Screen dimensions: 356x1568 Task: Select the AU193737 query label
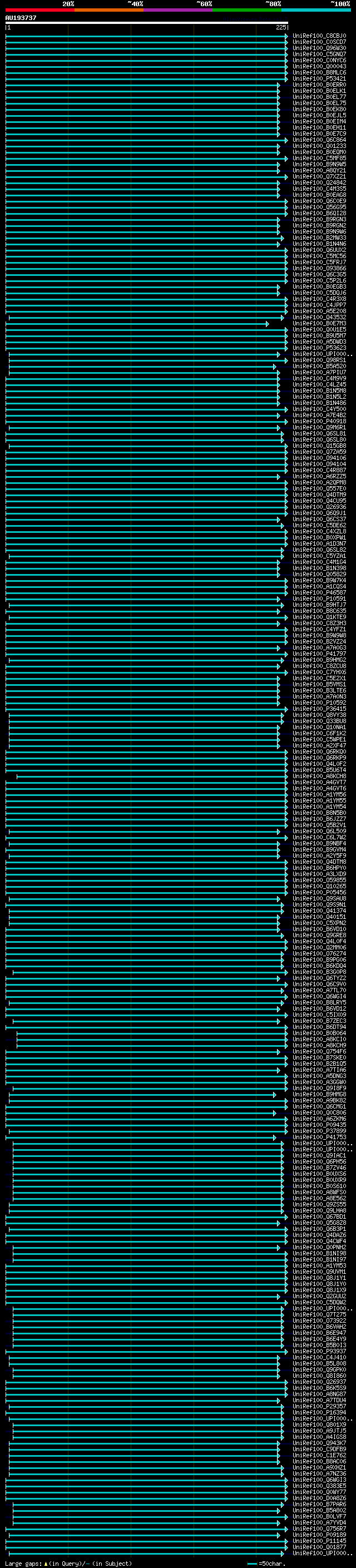click(21, 18)
